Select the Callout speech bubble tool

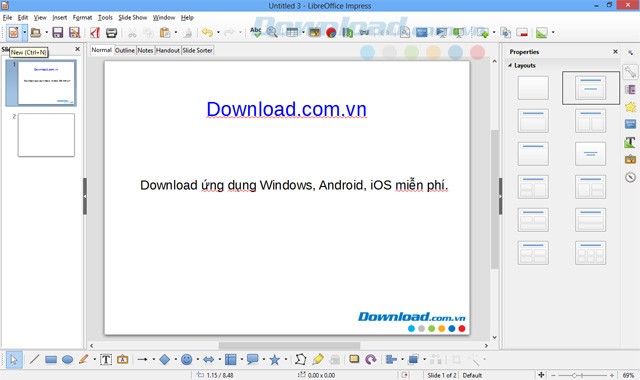(253, 360)
